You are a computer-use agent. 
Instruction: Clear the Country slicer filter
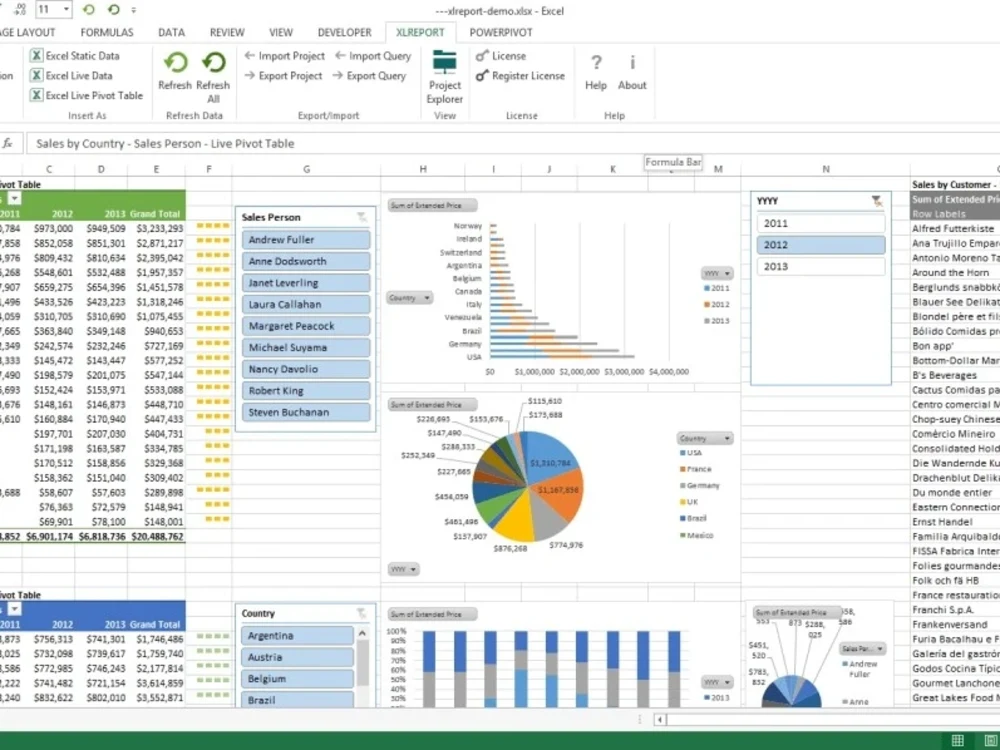click(x=362, y=614)
